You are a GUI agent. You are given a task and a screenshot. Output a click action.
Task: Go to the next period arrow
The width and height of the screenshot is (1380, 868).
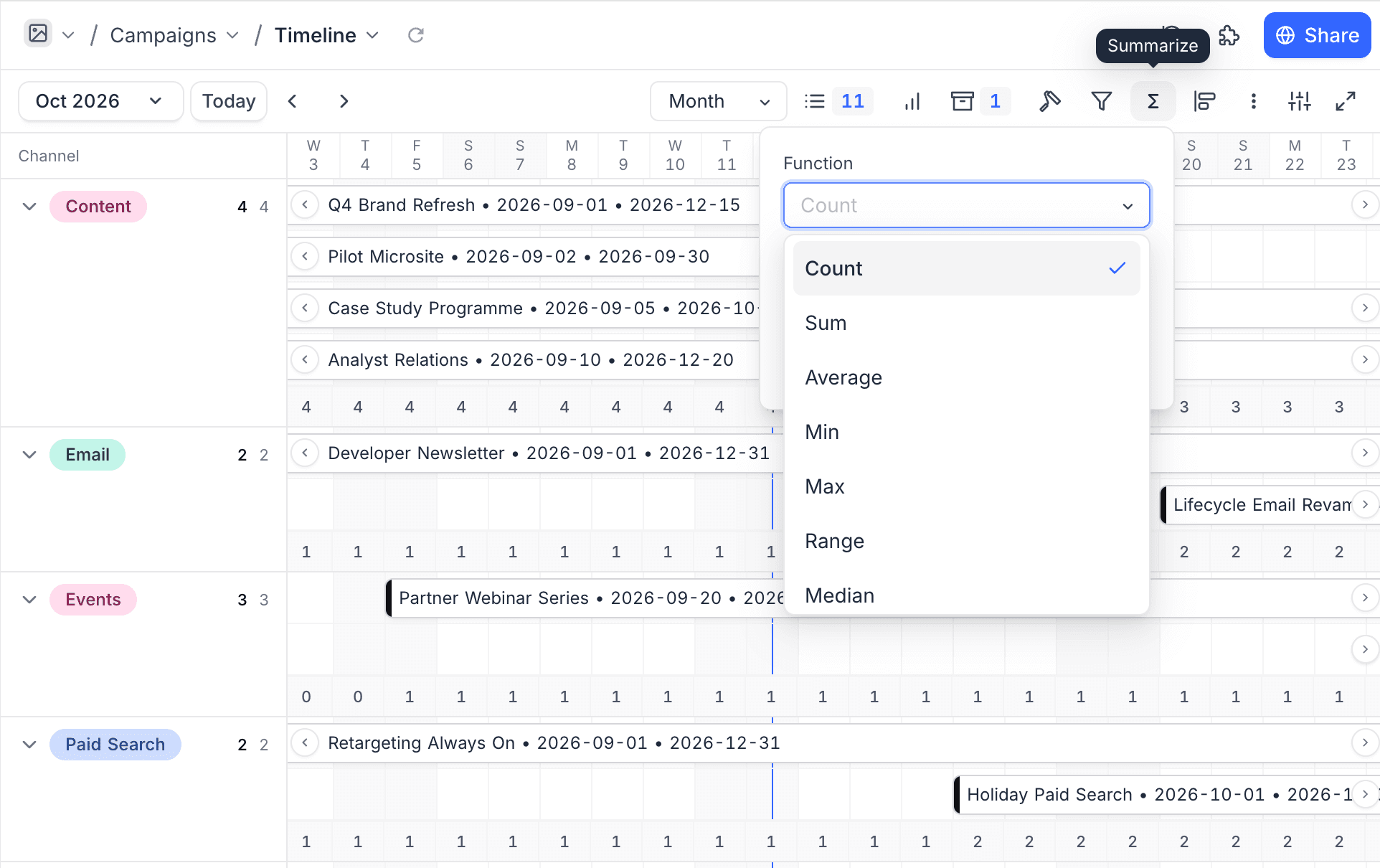tap(344, 101)
